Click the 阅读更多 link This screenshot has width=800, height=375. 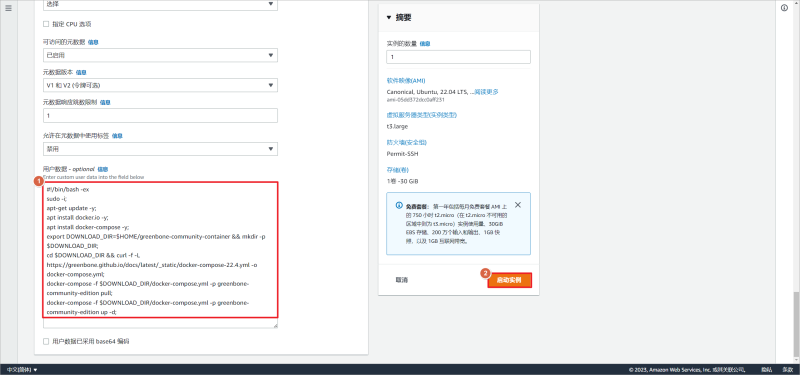(x=486, y=92)
